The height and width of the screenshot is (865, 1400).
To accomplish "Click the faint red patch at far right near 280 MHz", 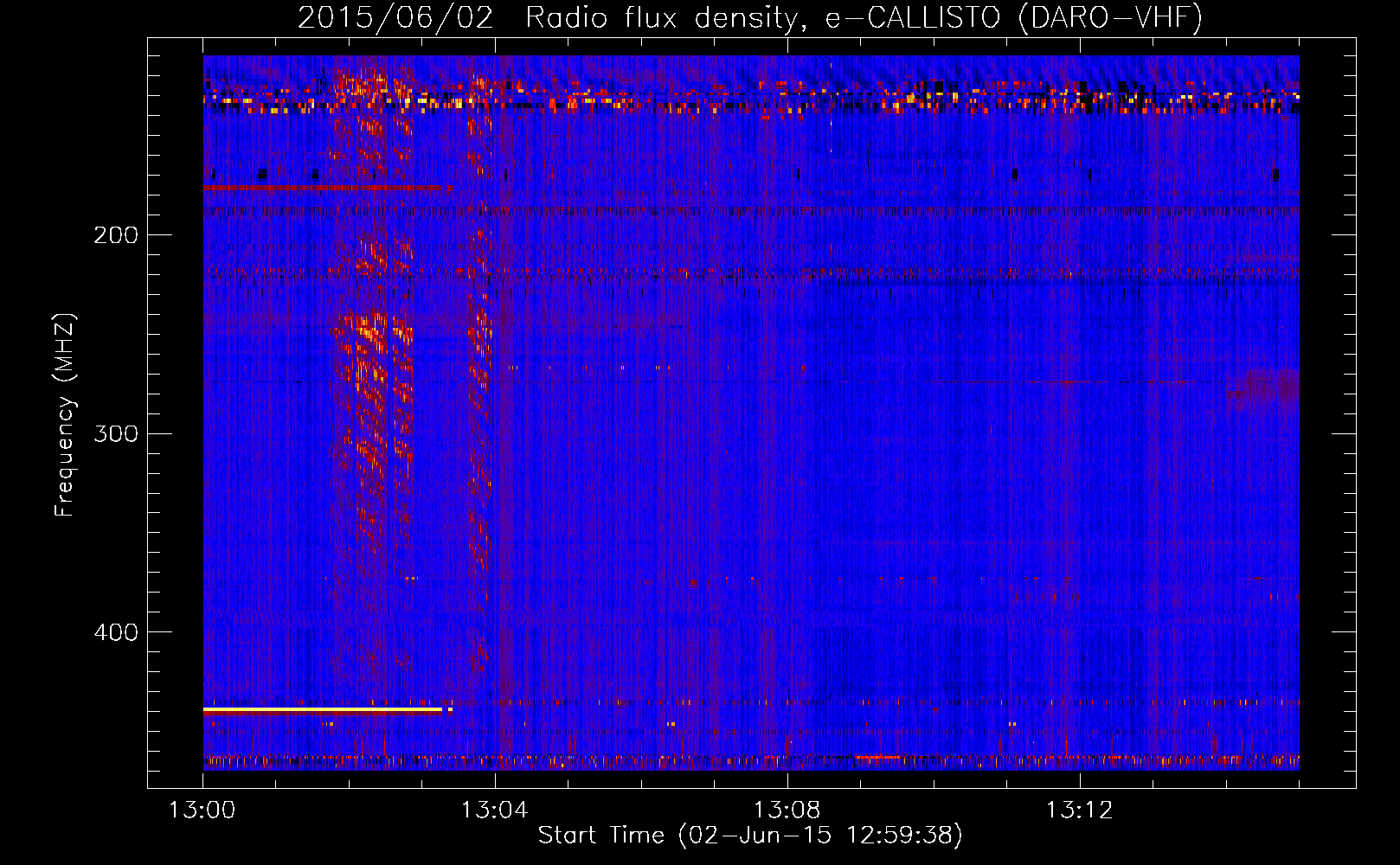I will [x=1265, y=388].
